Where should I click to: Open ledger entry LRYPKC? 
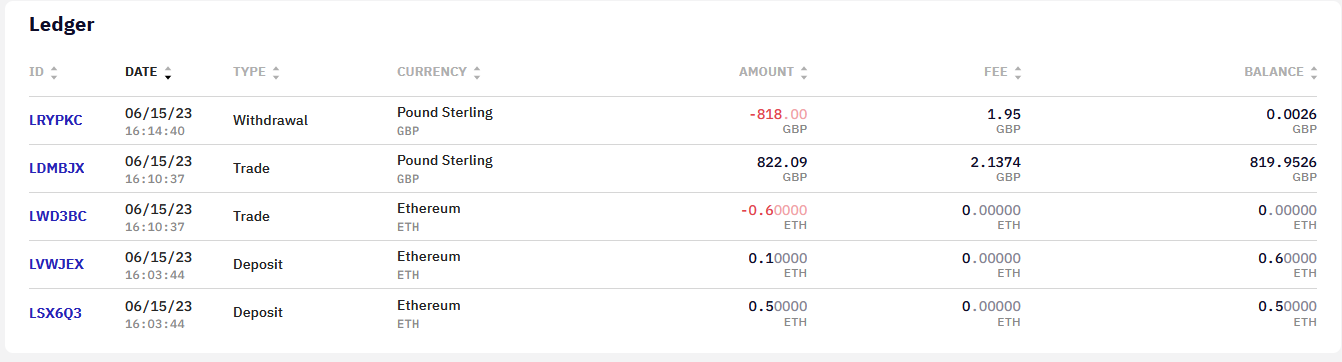pos(56,120)
